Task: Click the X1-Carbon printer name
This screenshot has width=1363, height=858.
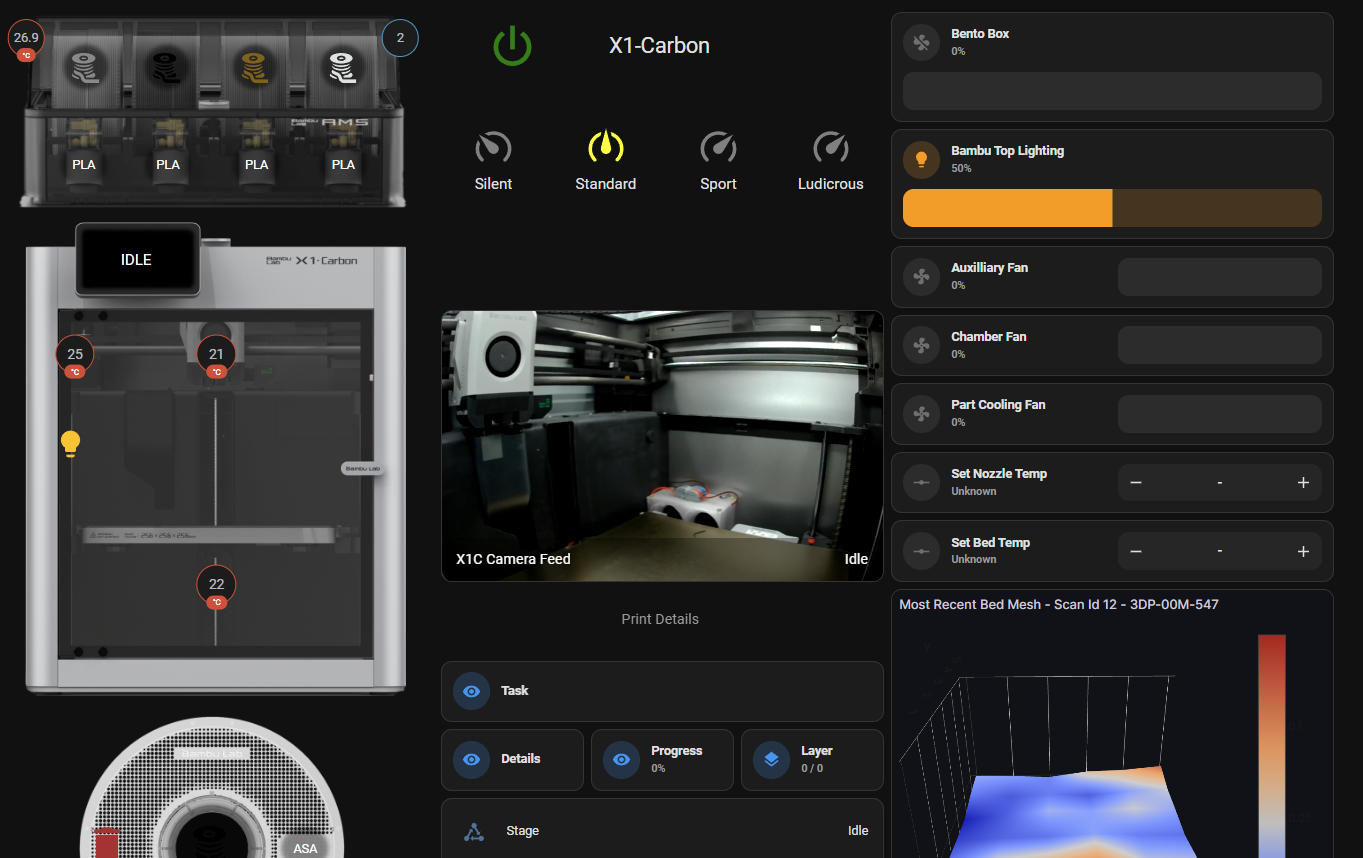Action: (x=659, y=46)
